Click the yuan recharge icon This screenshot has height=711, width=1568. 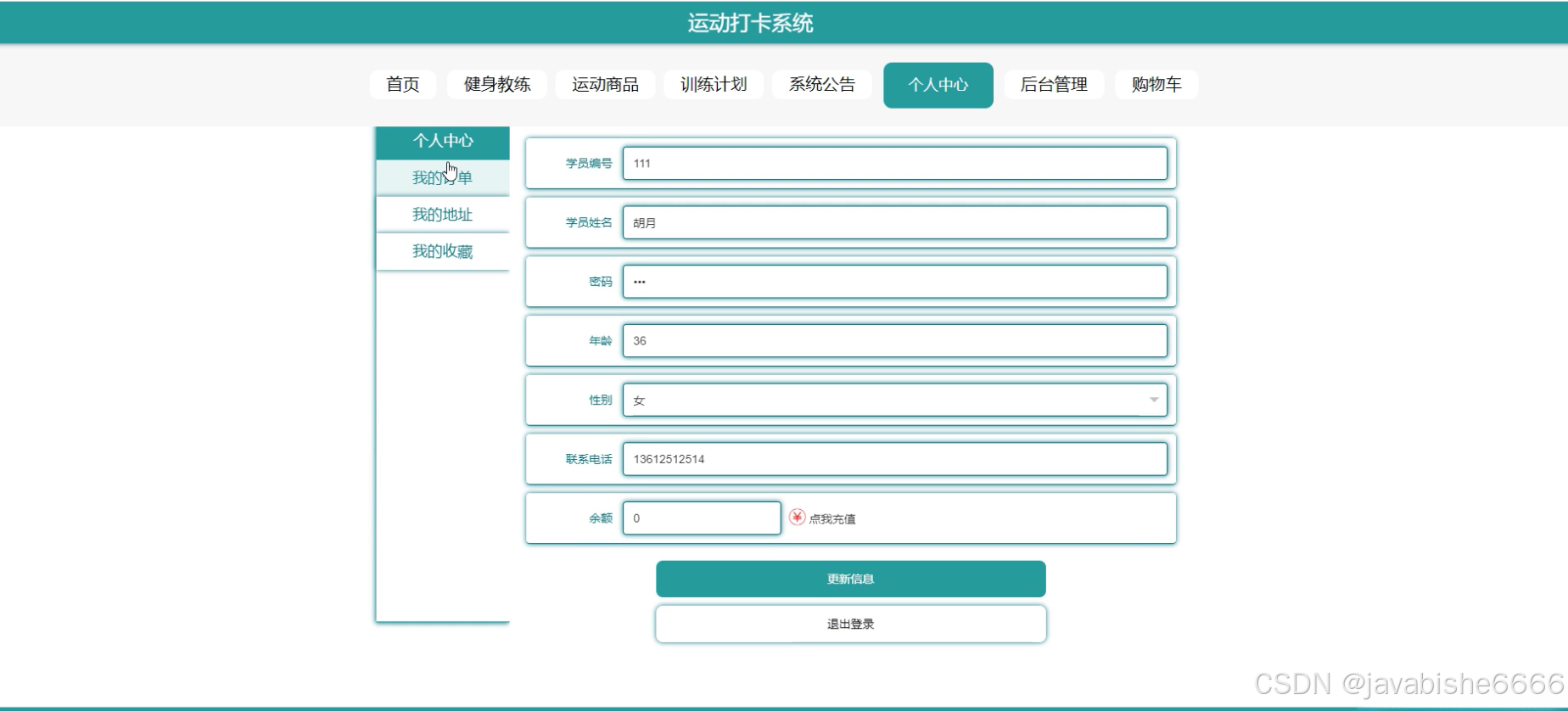click(x=797, y=518)
